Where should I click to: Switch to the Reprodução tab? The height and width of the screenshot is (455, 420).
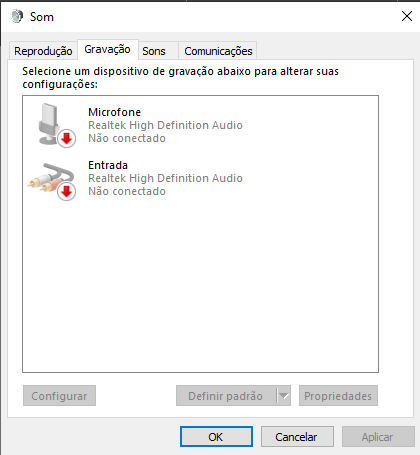pyautogui.click(x=43, y=51)
